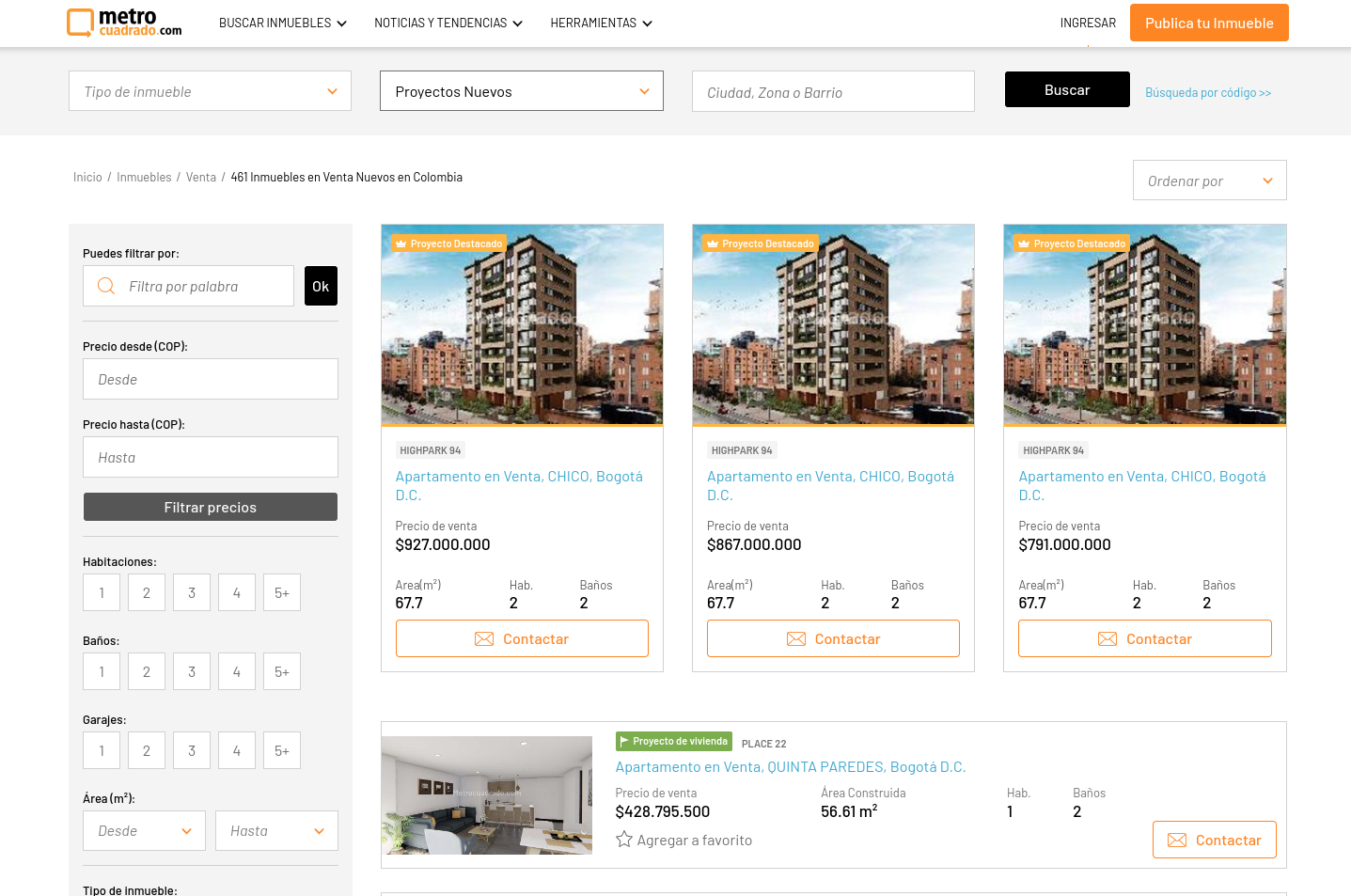This screenshot has width=1351, height=896.
Task: Click envelope icon on $927.000.000 listing
Action: (x=484, y=639)
